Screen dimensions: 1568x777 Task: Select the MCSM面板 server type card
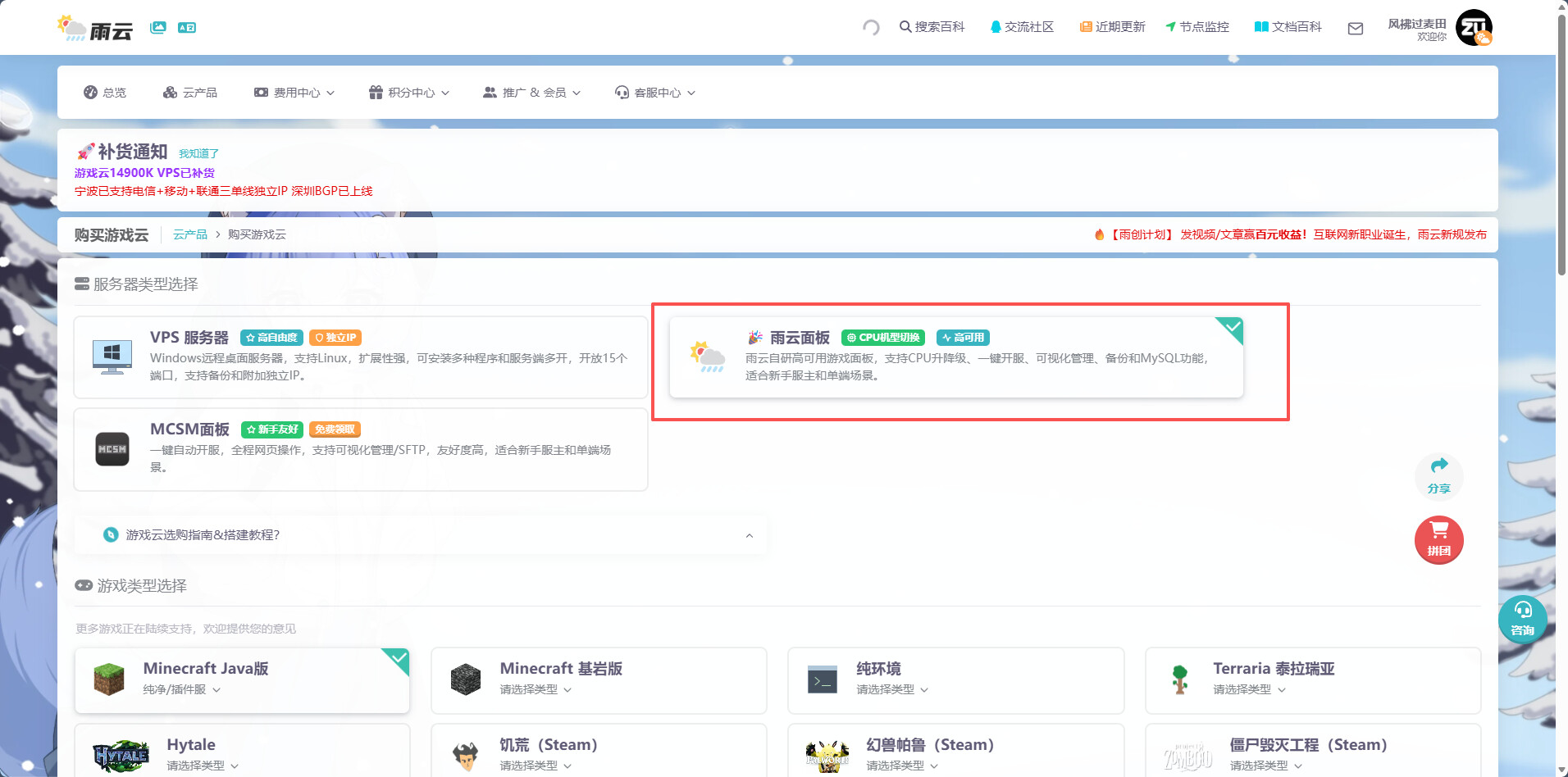click(x=361, y=449)
